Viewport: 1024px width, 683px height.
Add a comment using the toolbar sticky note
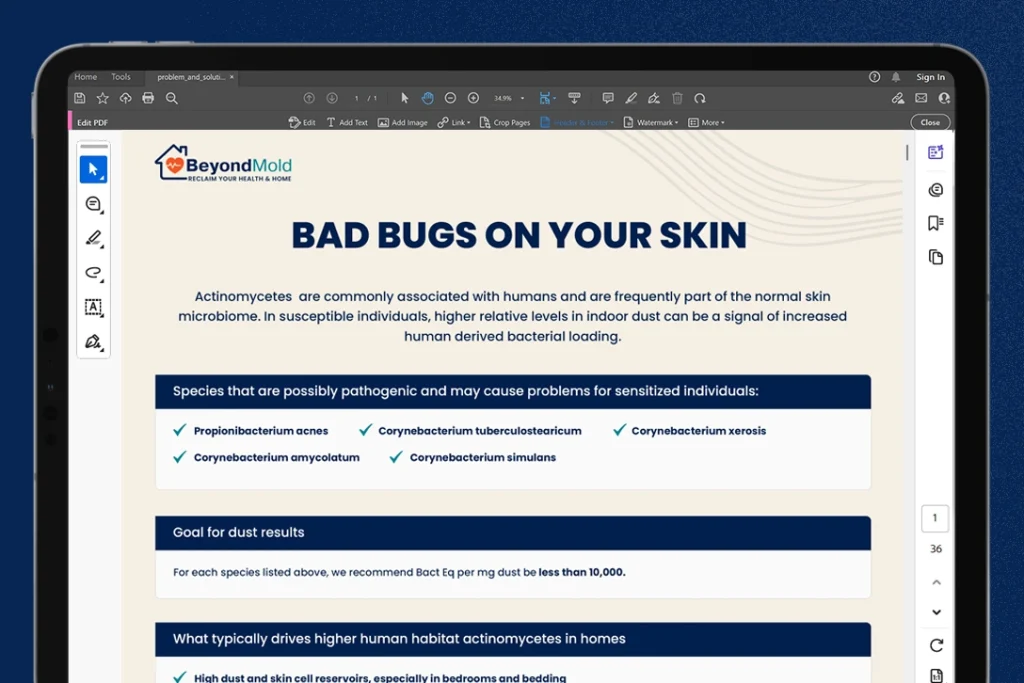[x=608, y=98]
